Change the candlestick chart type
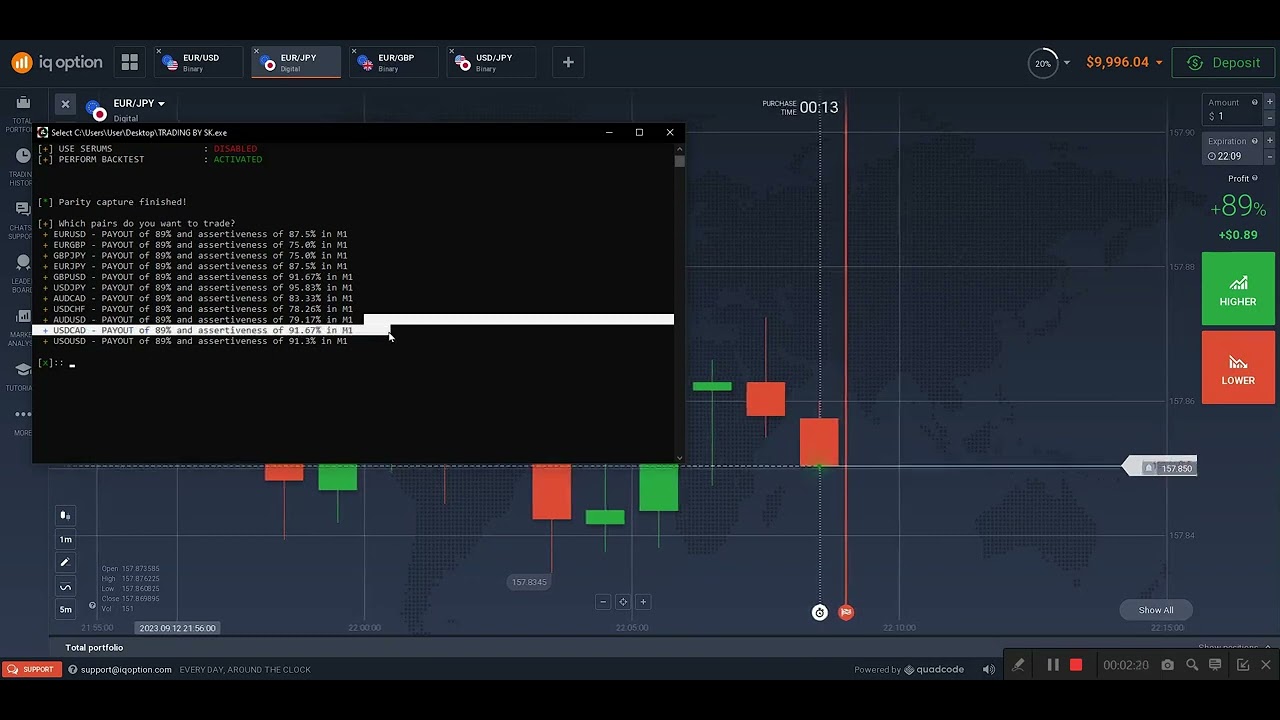This screenshot has width=1280, height=720. [x=65, y=515]
